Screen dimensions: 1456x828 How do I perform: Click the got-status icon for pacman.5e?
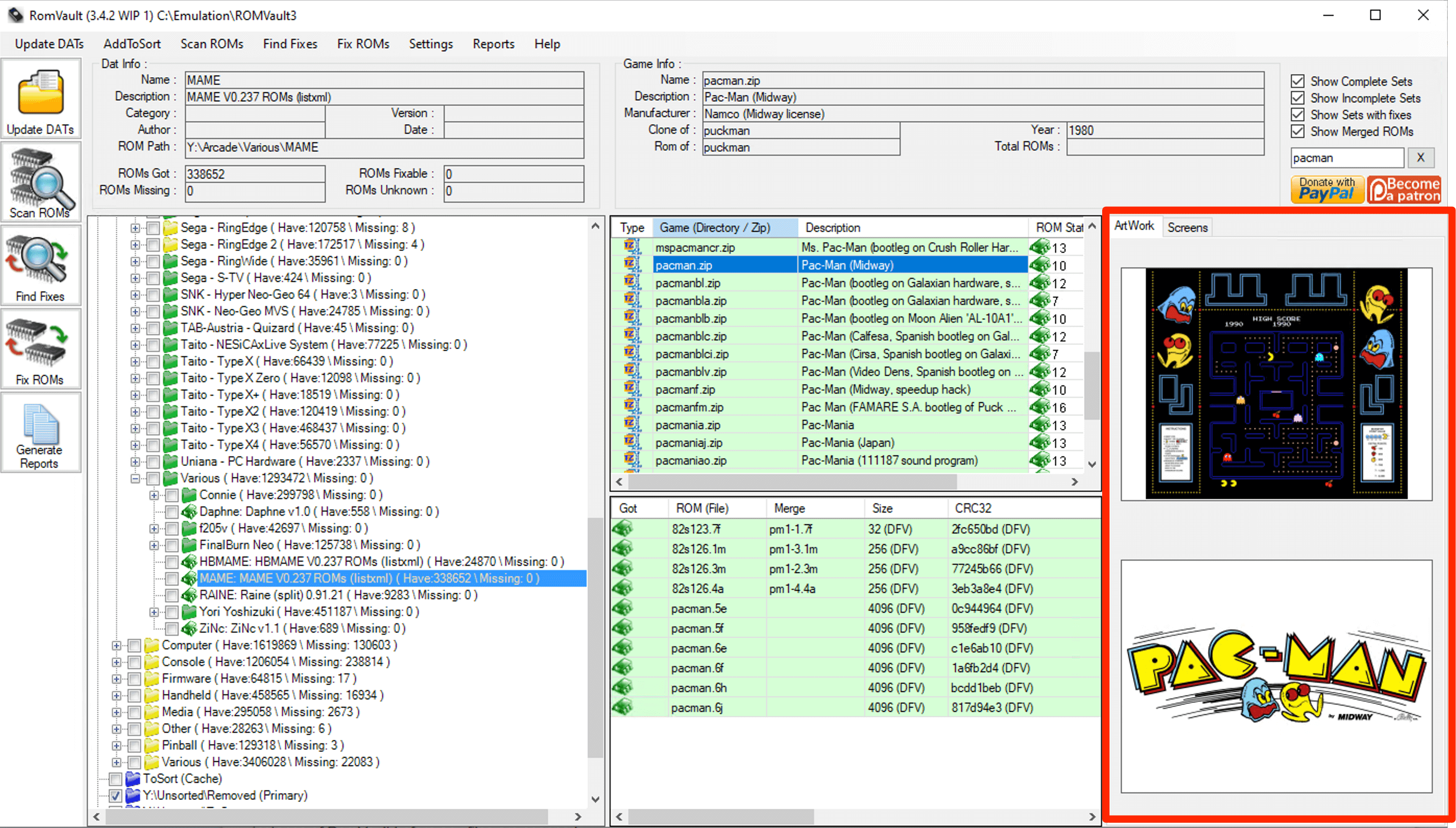[622, 609]
